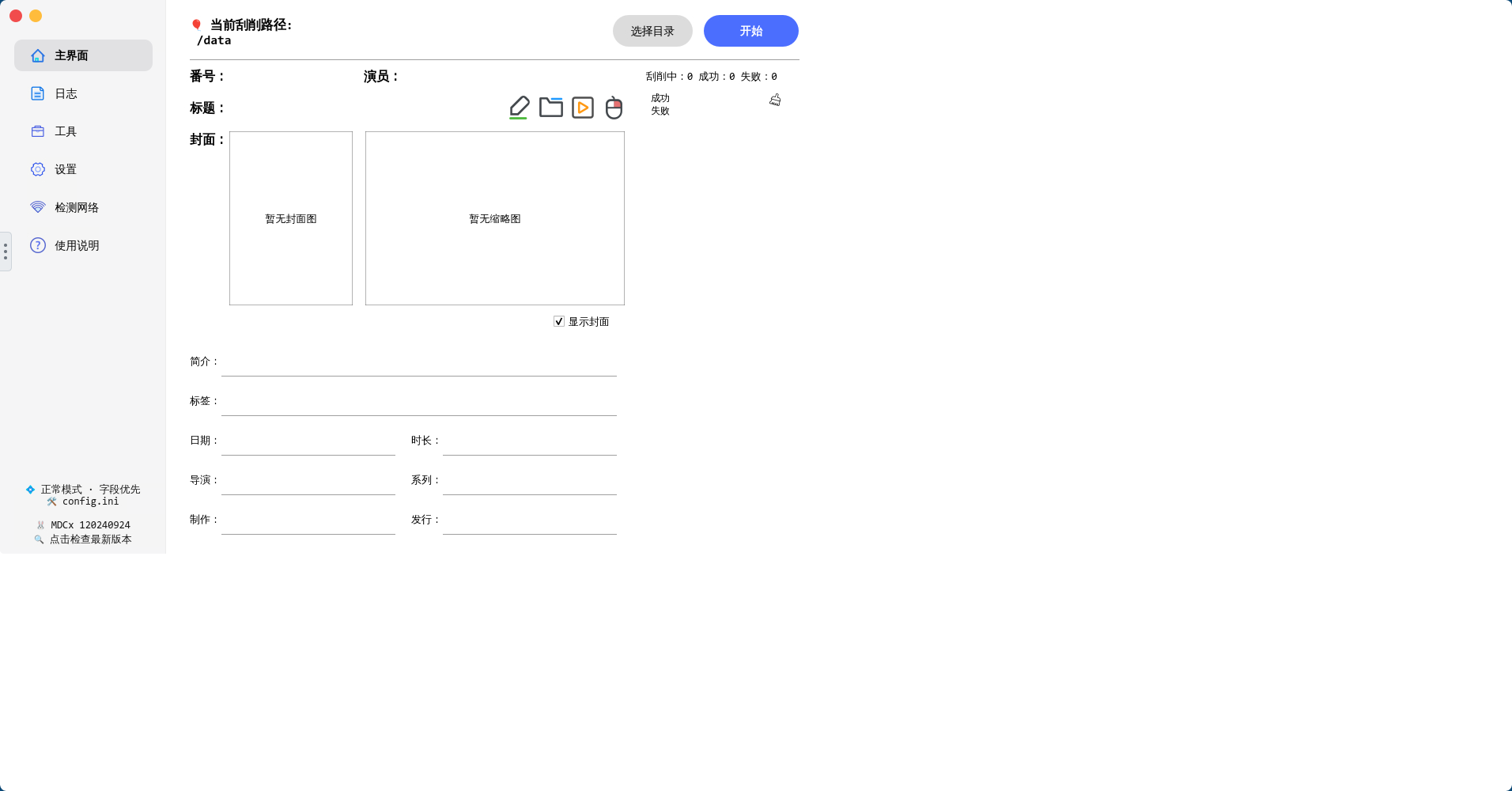Click the 发行 input field
Image resolution: width=1512 pixels, height=791 pixels.
click(530, 520)
